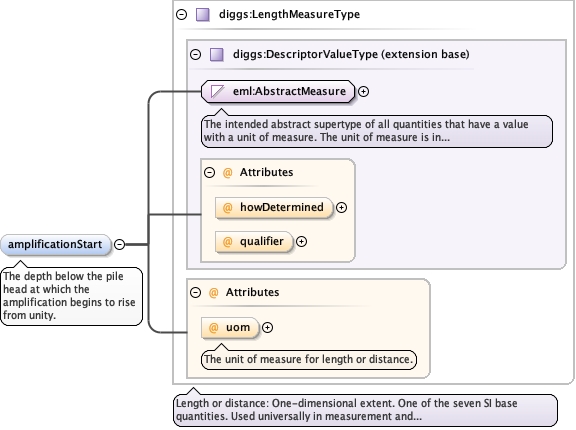Expand the eml:AbstractMeasure element
576x430 pixels.
click(x=363, y=91)
